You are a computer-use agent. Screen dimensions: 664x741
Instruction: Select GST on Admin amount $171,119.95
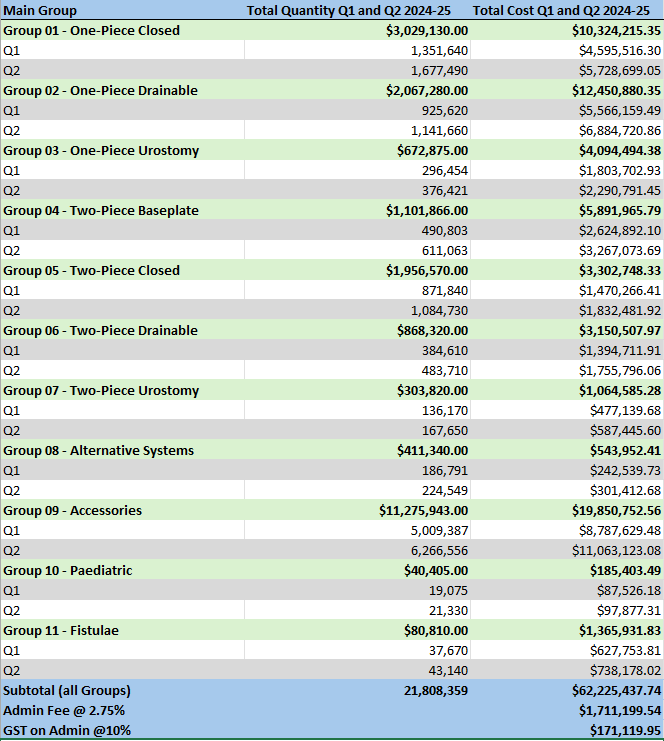click(625, 730)
